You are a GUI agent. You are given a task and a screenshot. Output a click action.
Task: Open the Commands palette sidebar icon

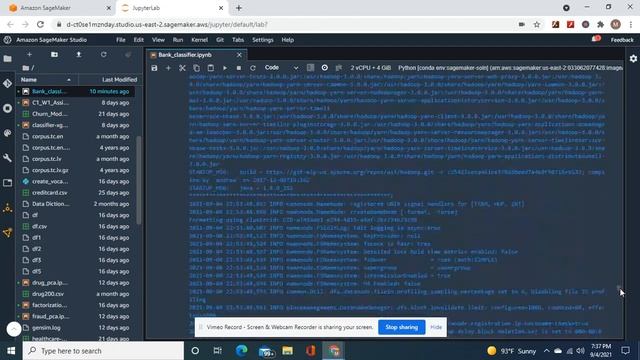tap(7, 133)
